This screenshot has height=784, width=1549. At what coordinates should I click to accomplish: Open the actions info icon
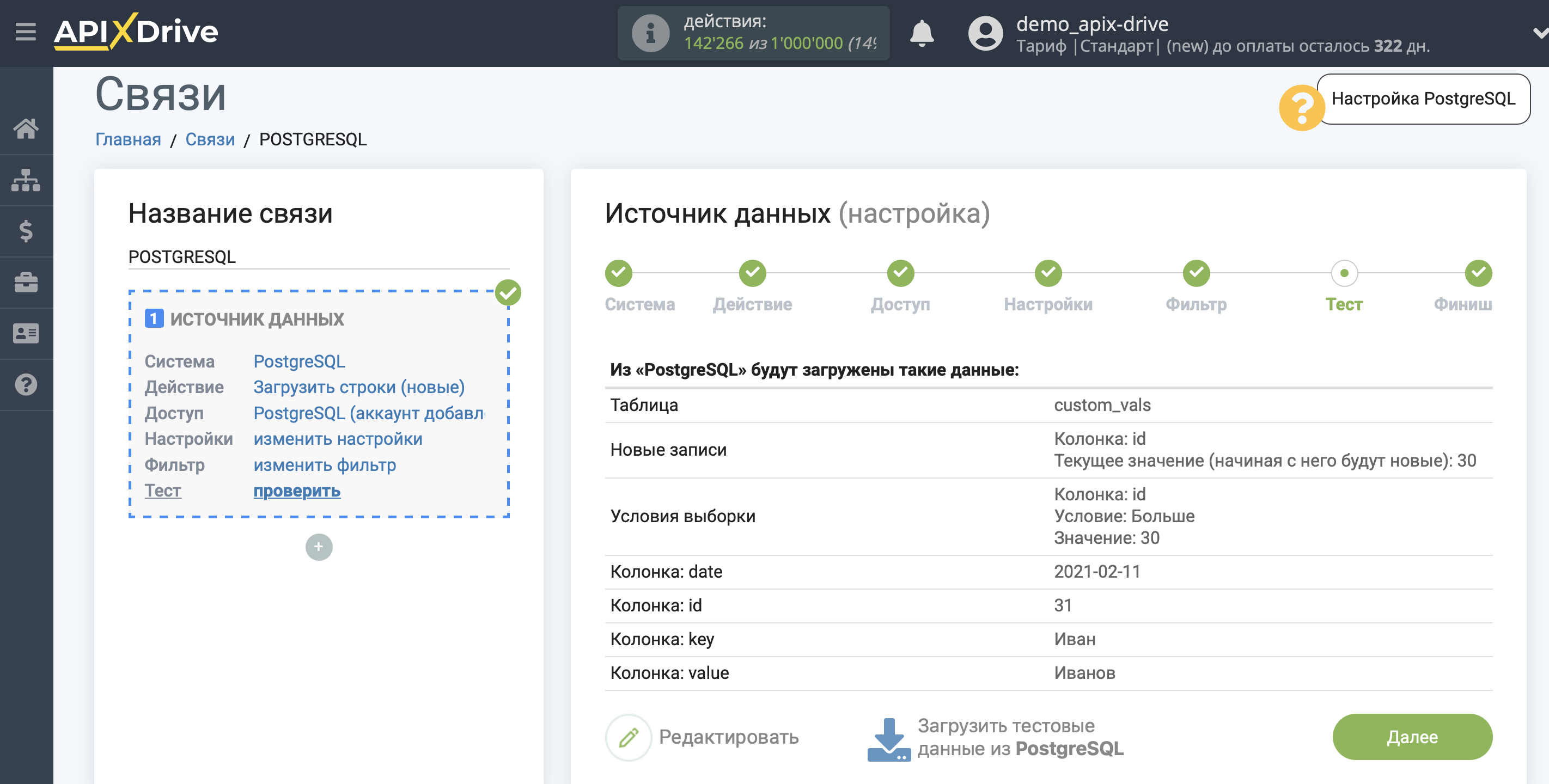coord(650,33)
